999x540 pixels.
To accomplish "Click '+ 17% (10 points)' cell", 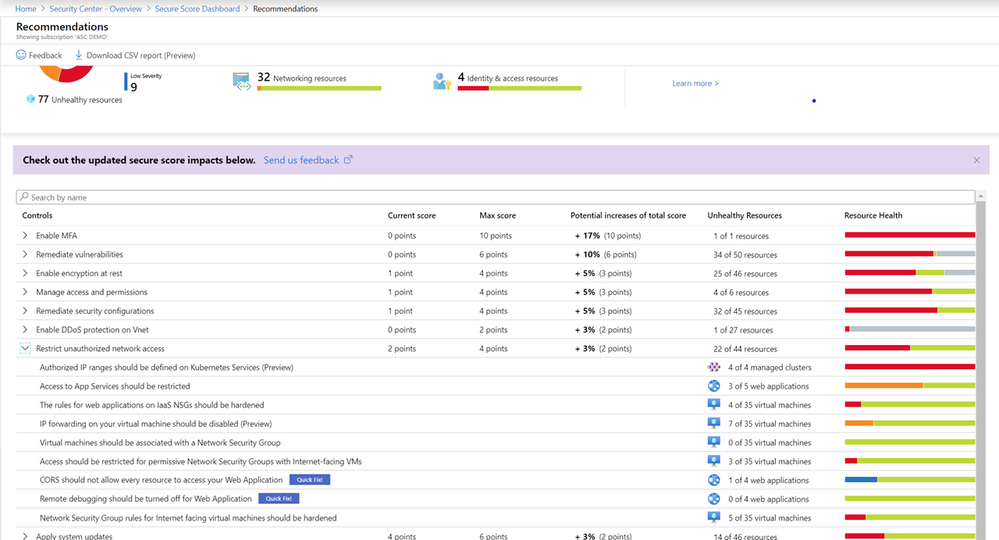I will point(608,236).
